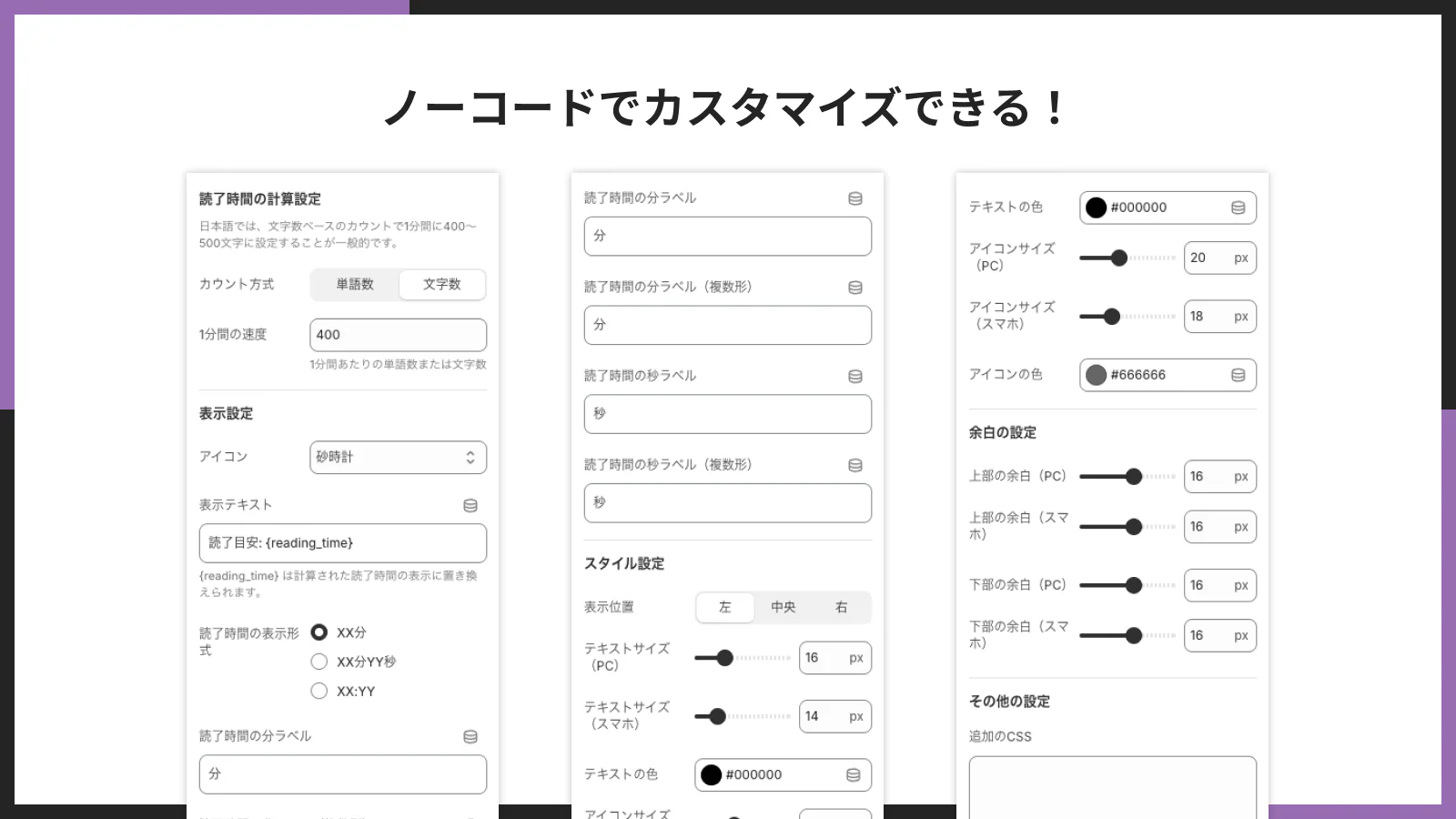
Task: Select the XX分YY秒 display format option
Action: point(319,662)
